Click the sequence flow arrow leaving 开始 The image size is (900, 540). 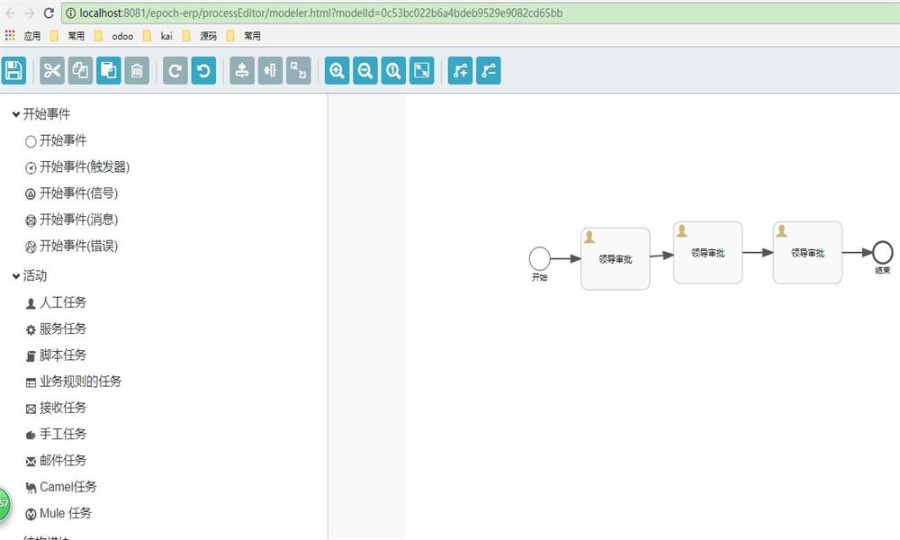coord(566,259)
